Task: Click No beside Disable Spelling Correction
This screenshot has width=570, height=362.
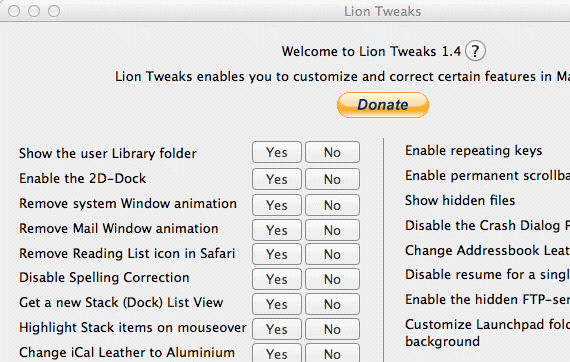Action: (x=332, y=279)
